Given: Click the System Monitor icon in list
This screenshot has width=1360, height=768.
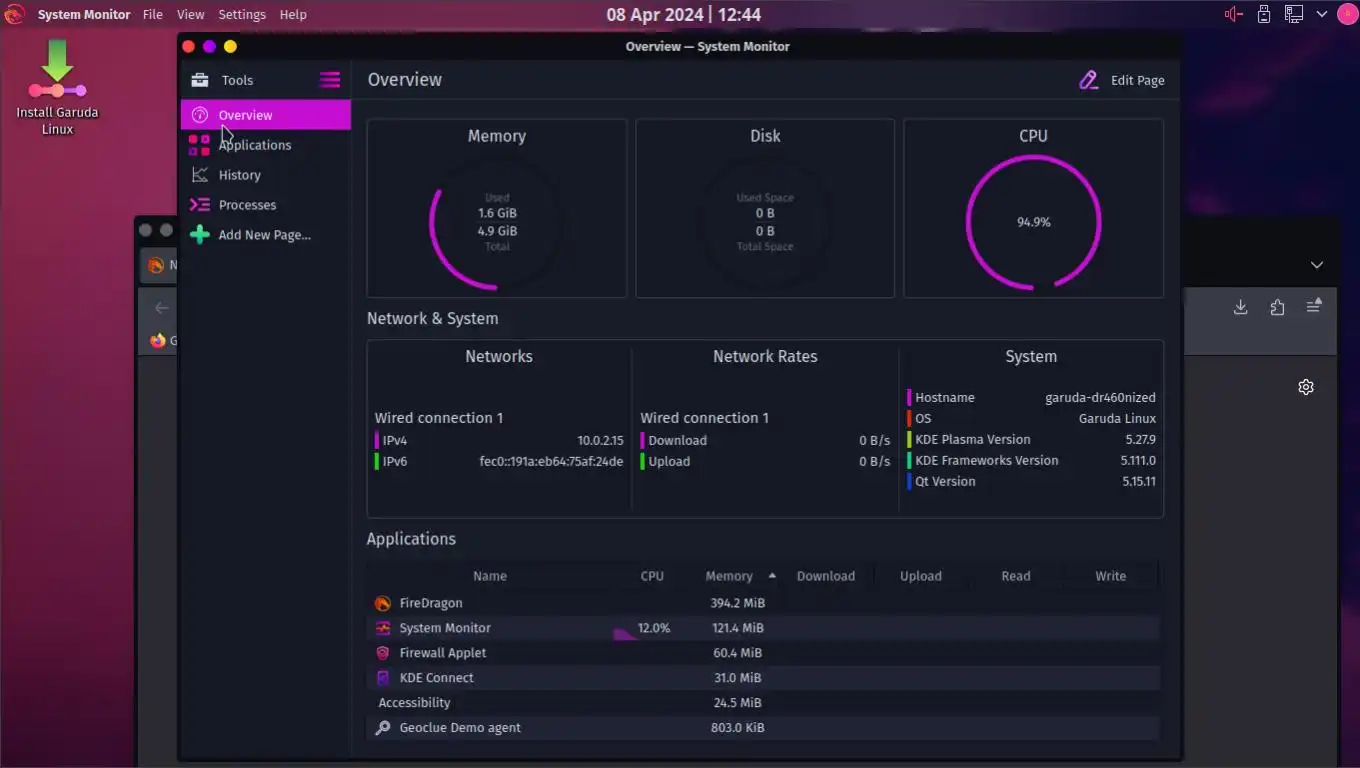Looking at the screenshot, I should pos(382,628).
